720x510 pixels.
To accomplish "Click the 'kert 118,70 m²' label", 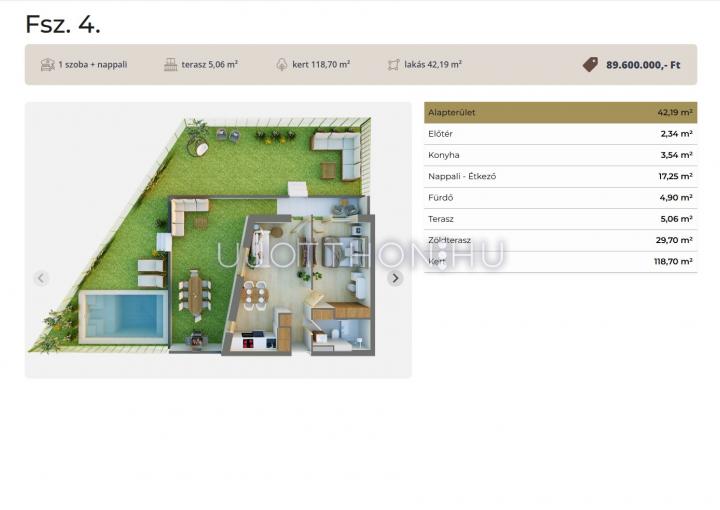I will (321, 65).
